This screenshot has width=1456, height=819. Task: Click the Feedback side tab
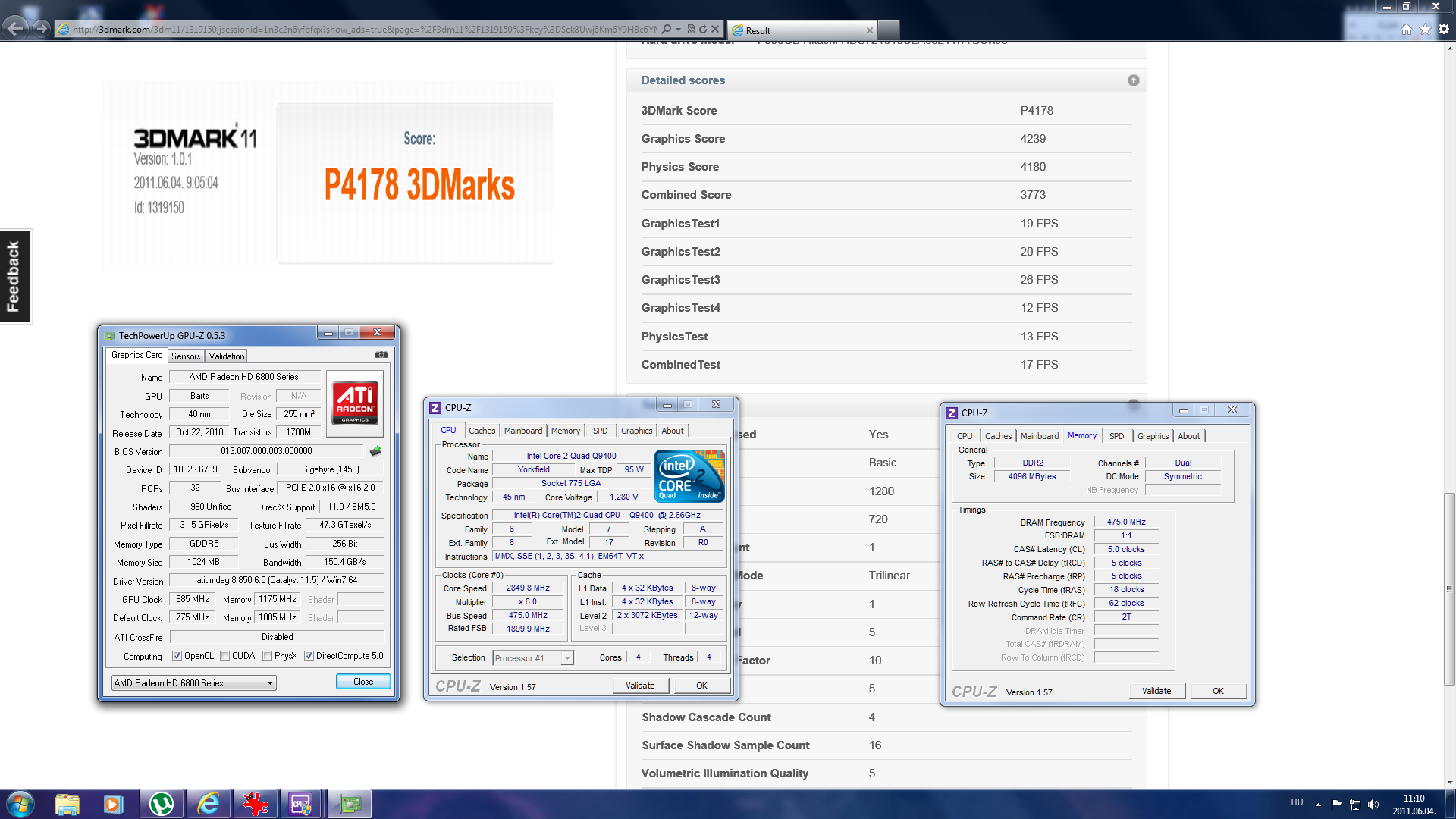coord(14,277)
